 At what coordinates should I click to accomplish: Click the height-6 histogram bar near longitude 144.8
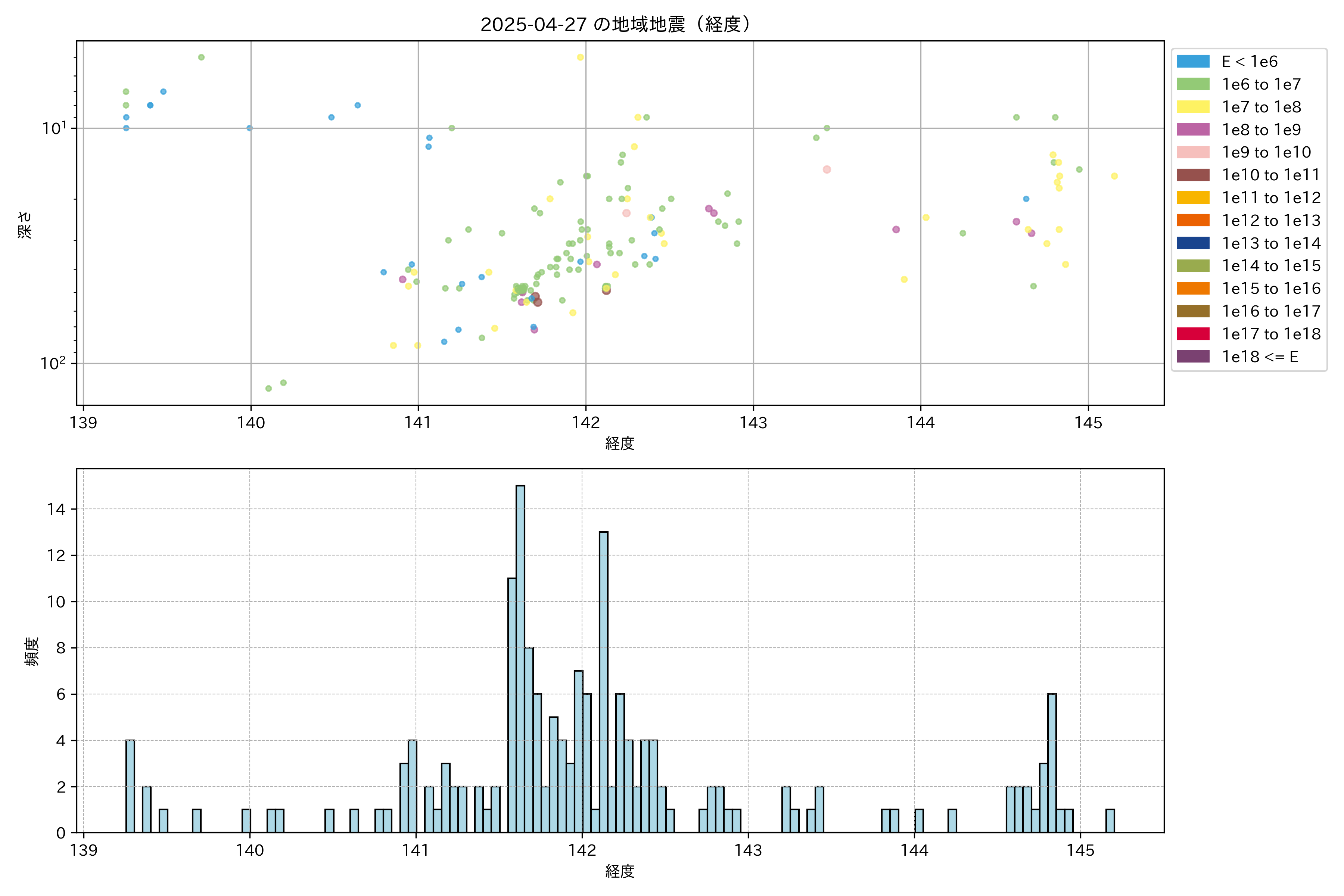coord(1052,763)
